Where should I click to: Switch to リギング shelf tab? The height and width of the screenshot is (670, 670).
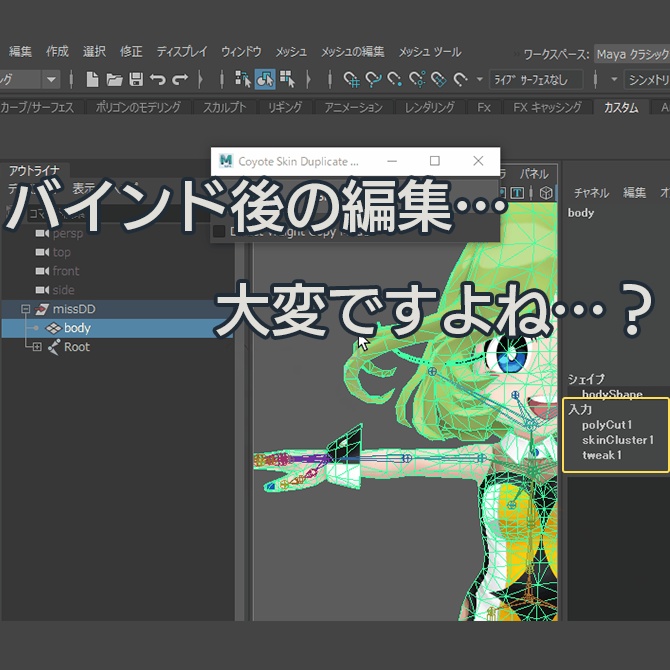[x=285, y=107]
